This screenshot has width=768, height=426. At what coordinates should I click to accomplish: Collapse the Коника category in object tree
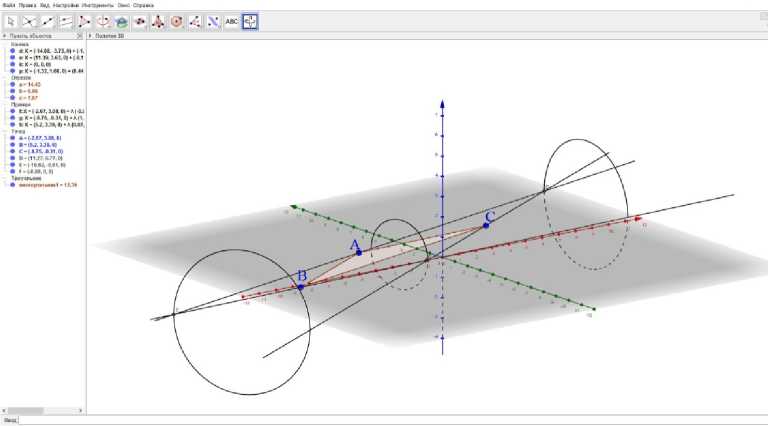click(x=5, y=44)
